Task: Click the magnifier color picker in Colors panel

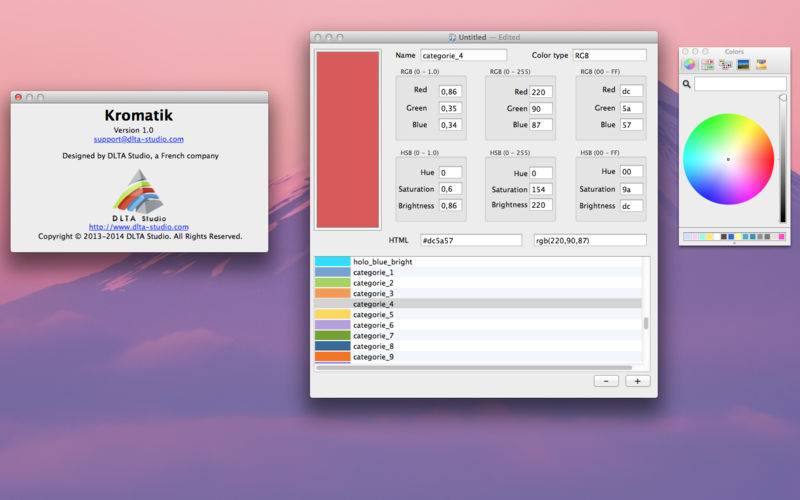Action: click(x=687, y=84)
